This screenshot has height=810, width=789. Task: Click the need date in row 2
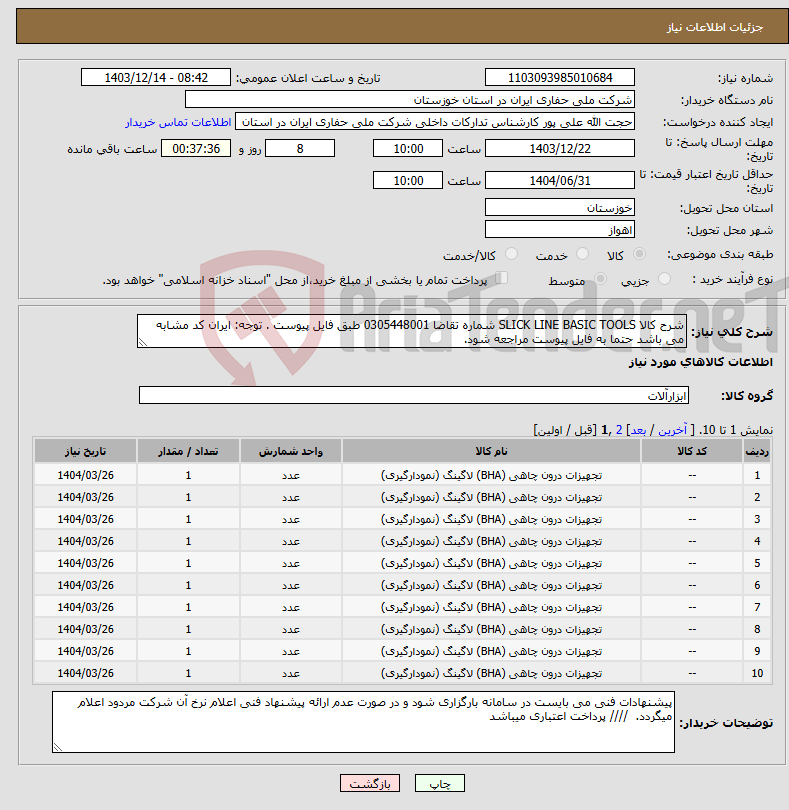tap(85, 497)
